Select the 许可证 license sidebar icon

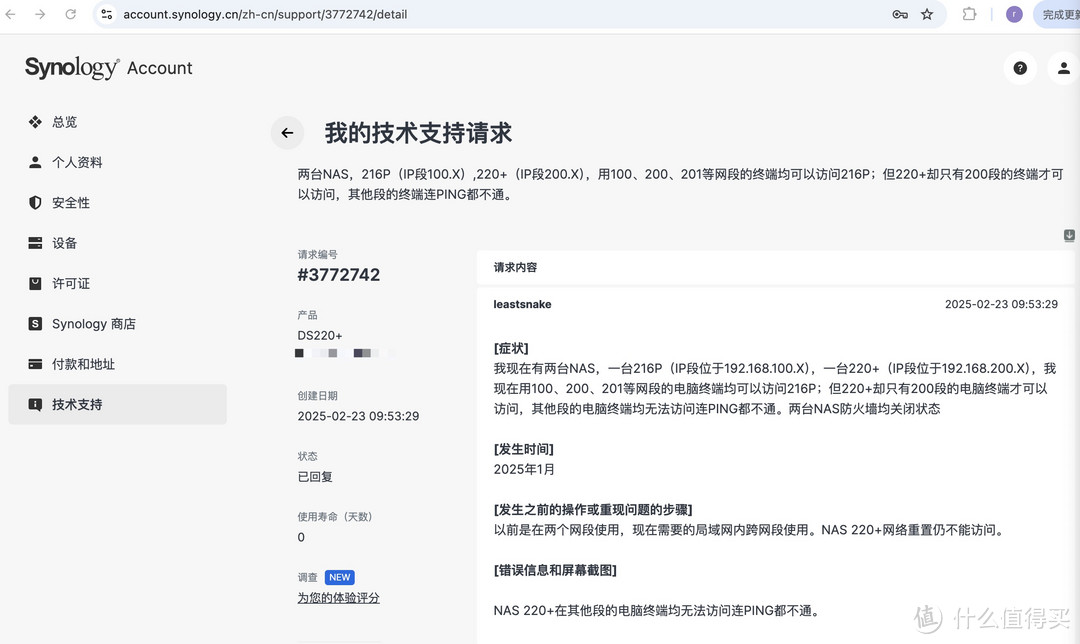click(x=34, y=283)
